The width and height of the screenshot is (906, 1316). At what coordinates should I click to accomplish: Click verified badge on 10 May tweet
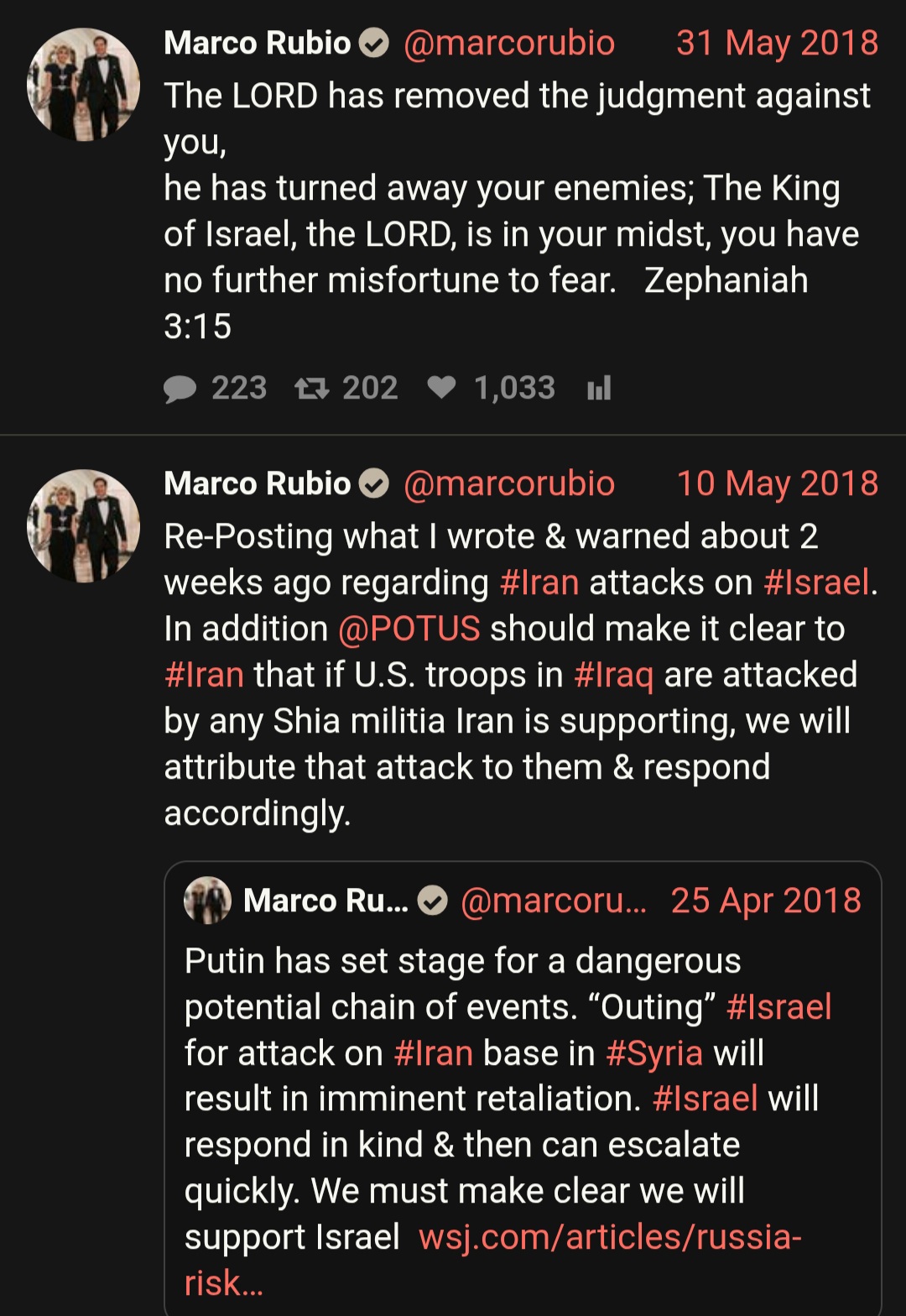[374, 483]
